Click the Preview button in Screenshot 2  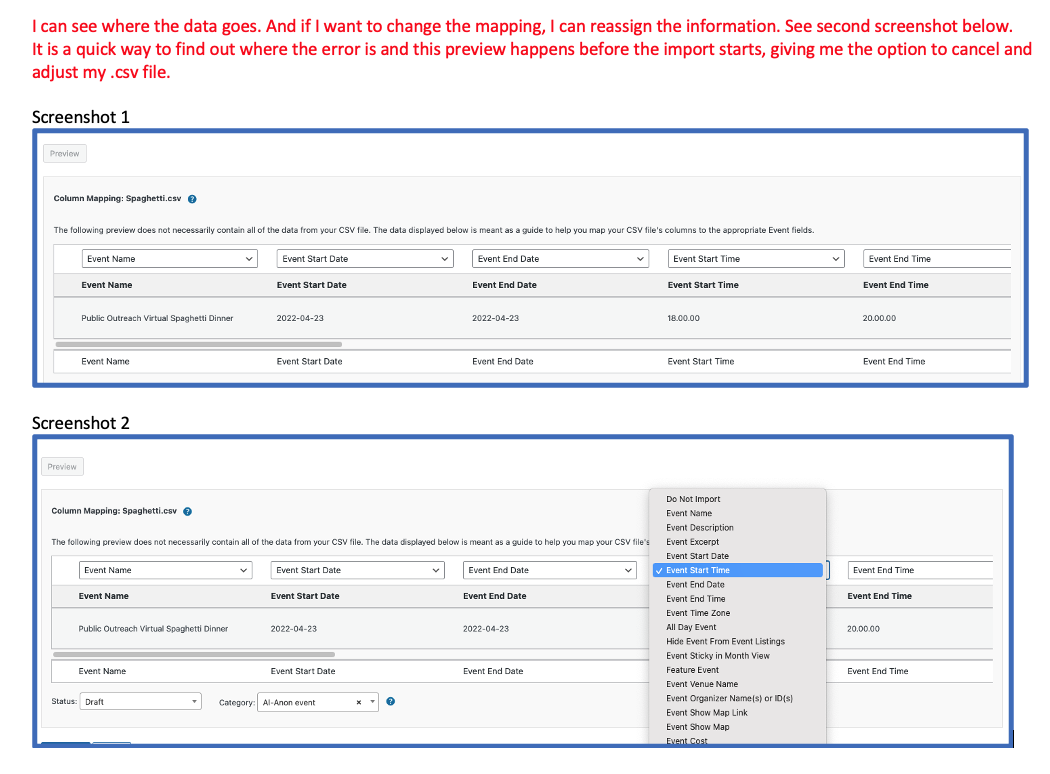pos(62,467)
